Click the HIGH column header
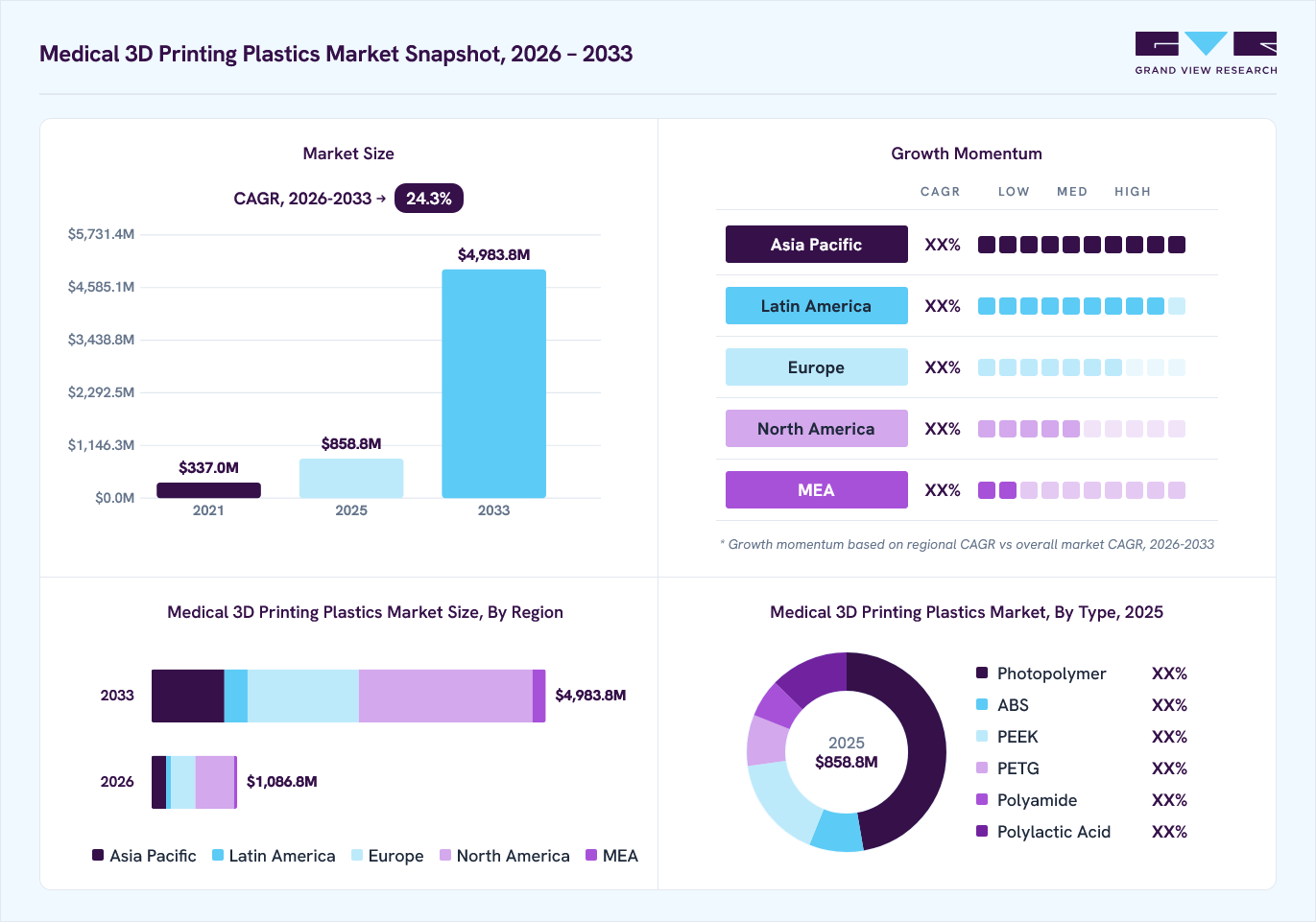Screen dimensions: 1316x922 [x=1133, y=192]
